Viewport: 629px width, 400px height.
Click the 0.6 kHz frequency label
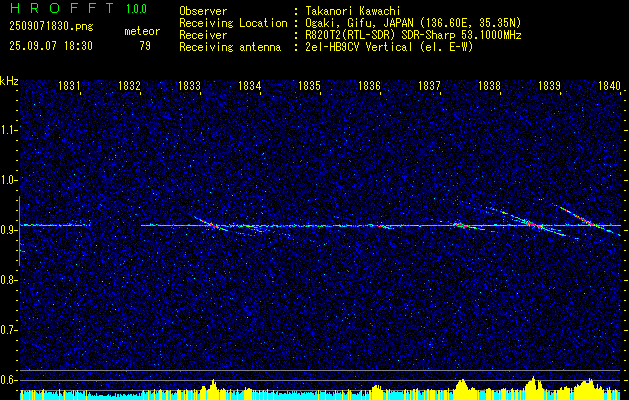pyautogui.click(x=8, y=380)
